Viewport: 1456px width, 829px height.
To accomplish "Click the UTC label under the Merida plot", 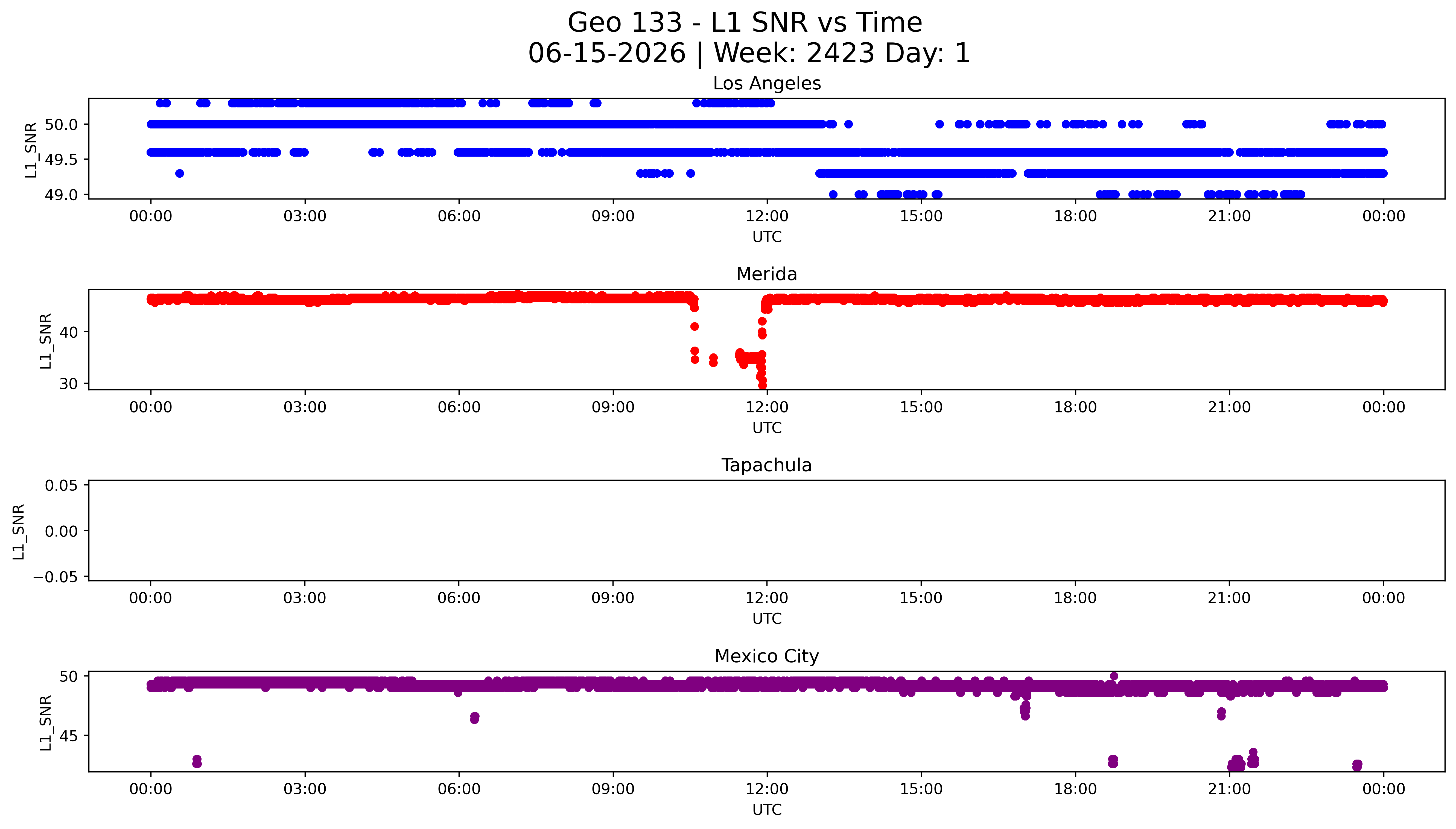I will (767, 427).
